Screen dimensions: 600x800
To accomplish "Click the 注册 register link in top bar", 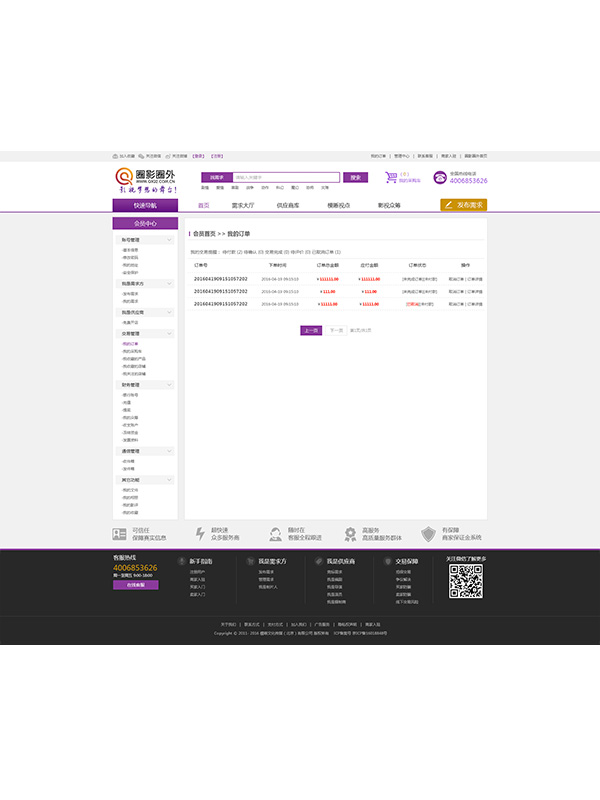I will click(217, 156).
